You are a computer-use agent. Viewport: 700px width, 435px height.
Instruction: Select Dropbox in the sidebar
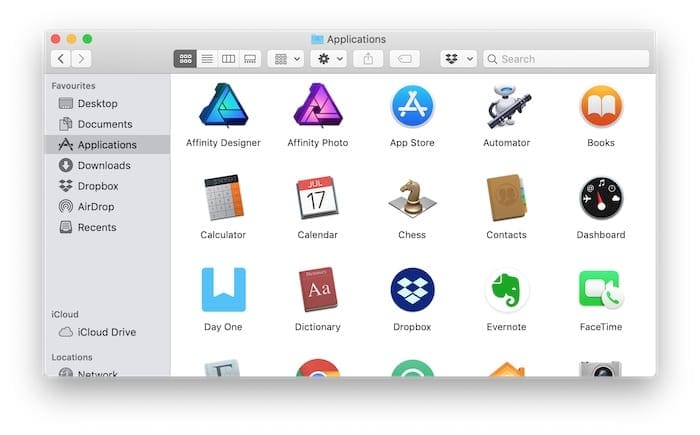[x=107, y=186]
